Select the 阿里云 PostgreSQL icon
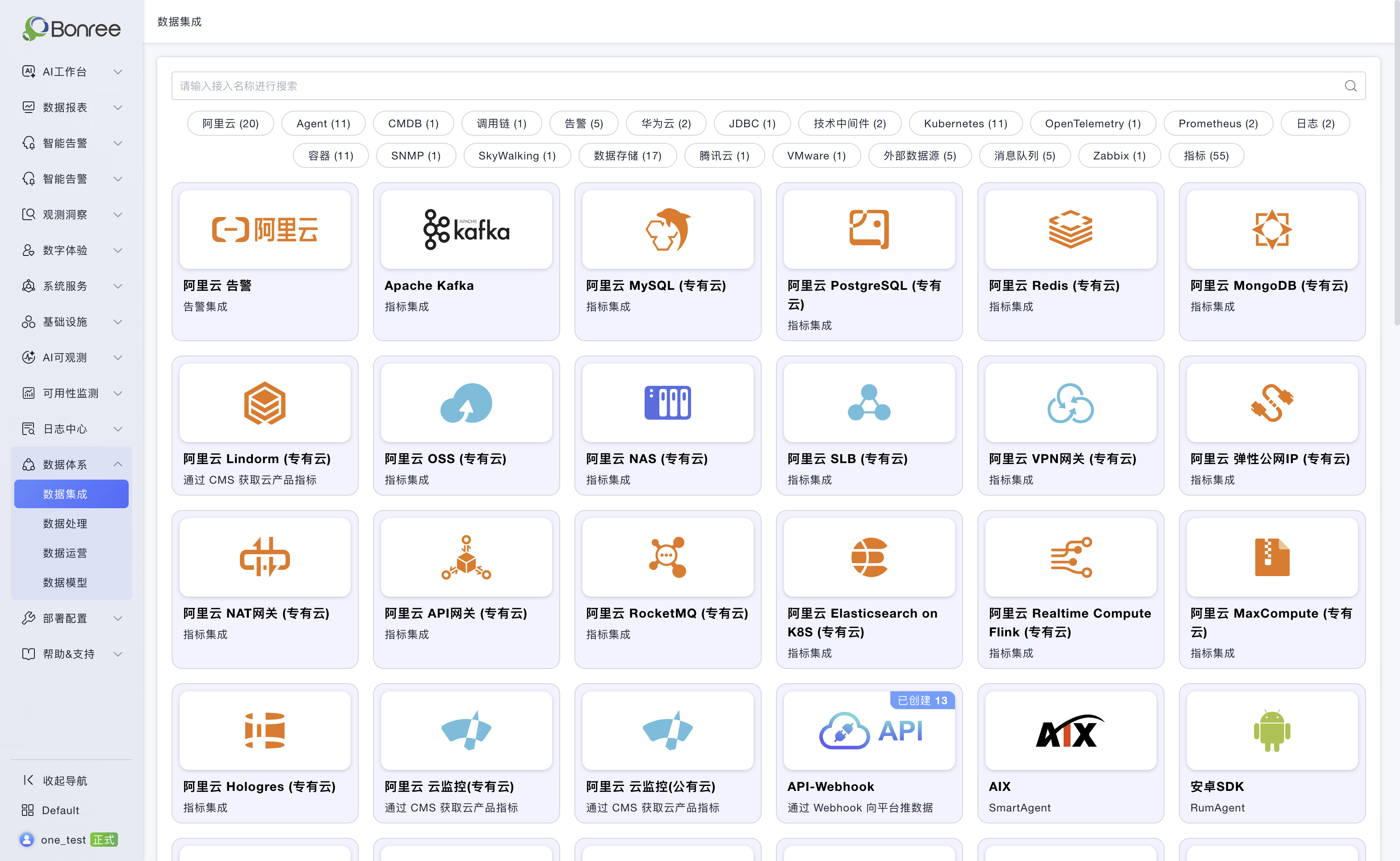The width and height of the screenshot is (1400, 861). point(869,230)
